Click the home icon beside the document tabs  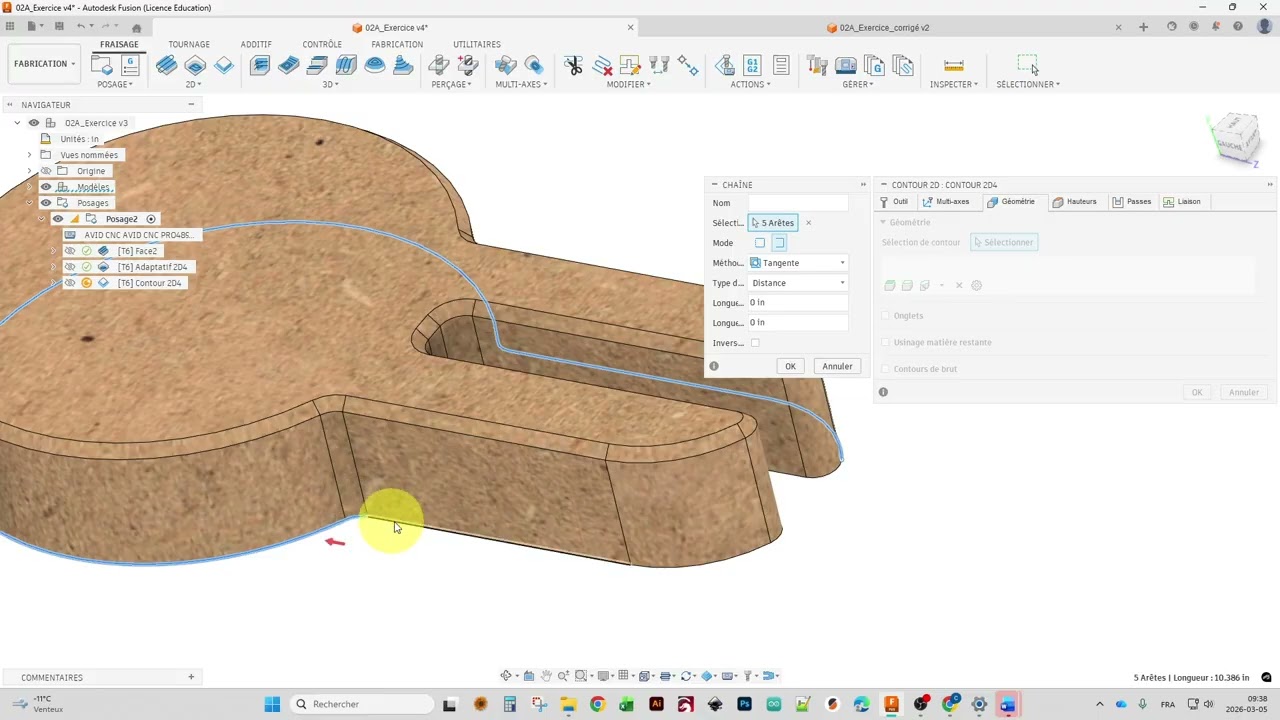(137, 28)
